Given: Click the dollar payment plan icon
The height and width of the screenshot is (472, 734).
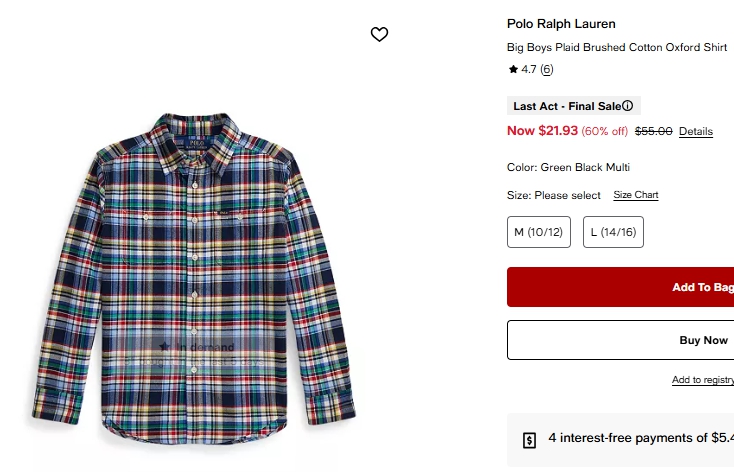Looking at the screenshot, I should click(530, 440).
